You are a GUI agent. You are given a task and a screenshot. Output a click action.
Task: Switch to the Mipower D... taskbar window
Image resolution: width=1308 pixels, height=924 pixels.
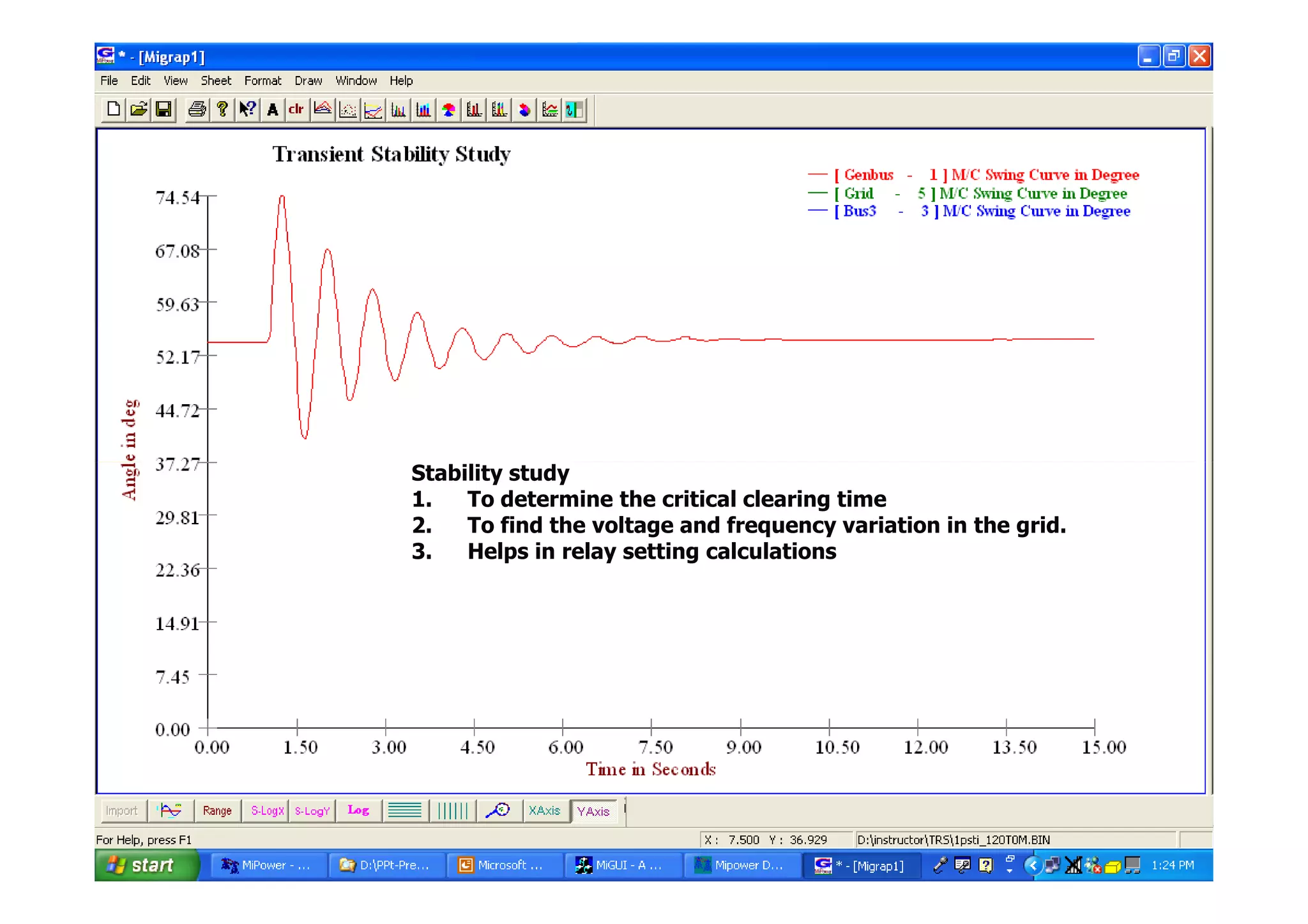741,865
